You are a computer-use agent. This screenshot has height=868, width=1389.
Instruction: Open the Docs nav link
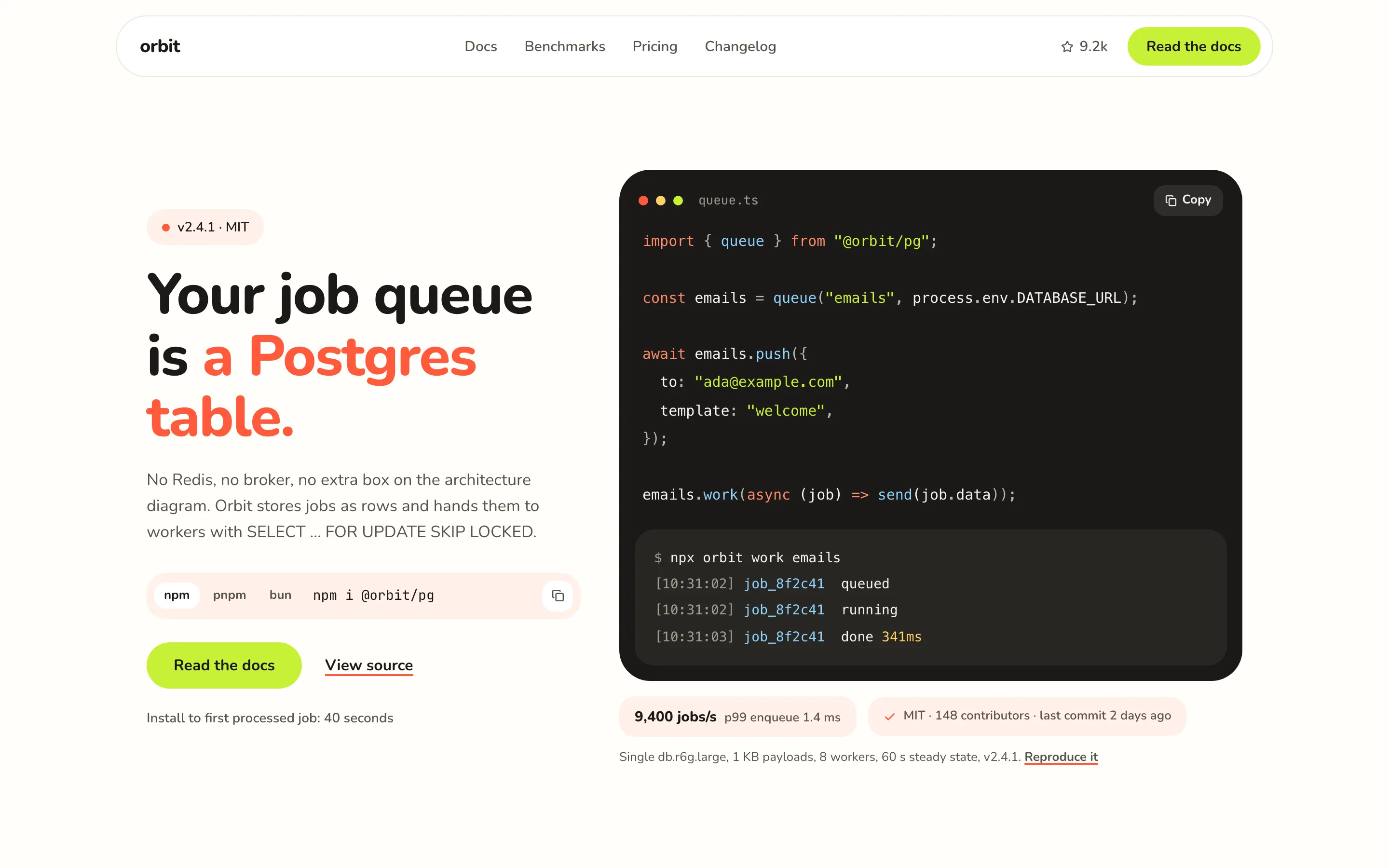(x=480, y=46)
